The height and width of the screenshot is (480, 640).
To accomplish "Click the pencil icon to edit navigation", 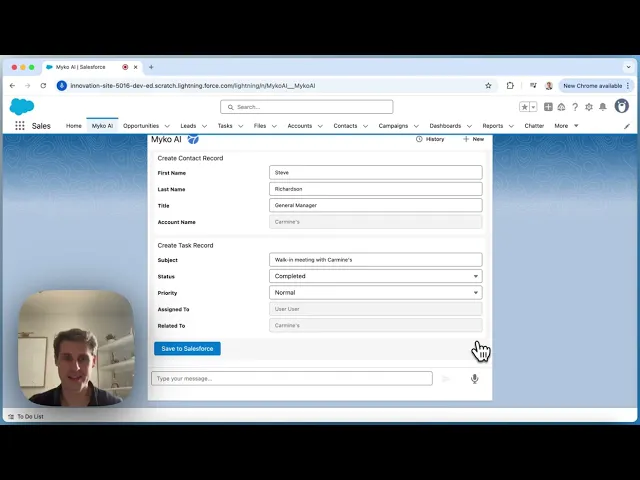I will coord(627,126).
